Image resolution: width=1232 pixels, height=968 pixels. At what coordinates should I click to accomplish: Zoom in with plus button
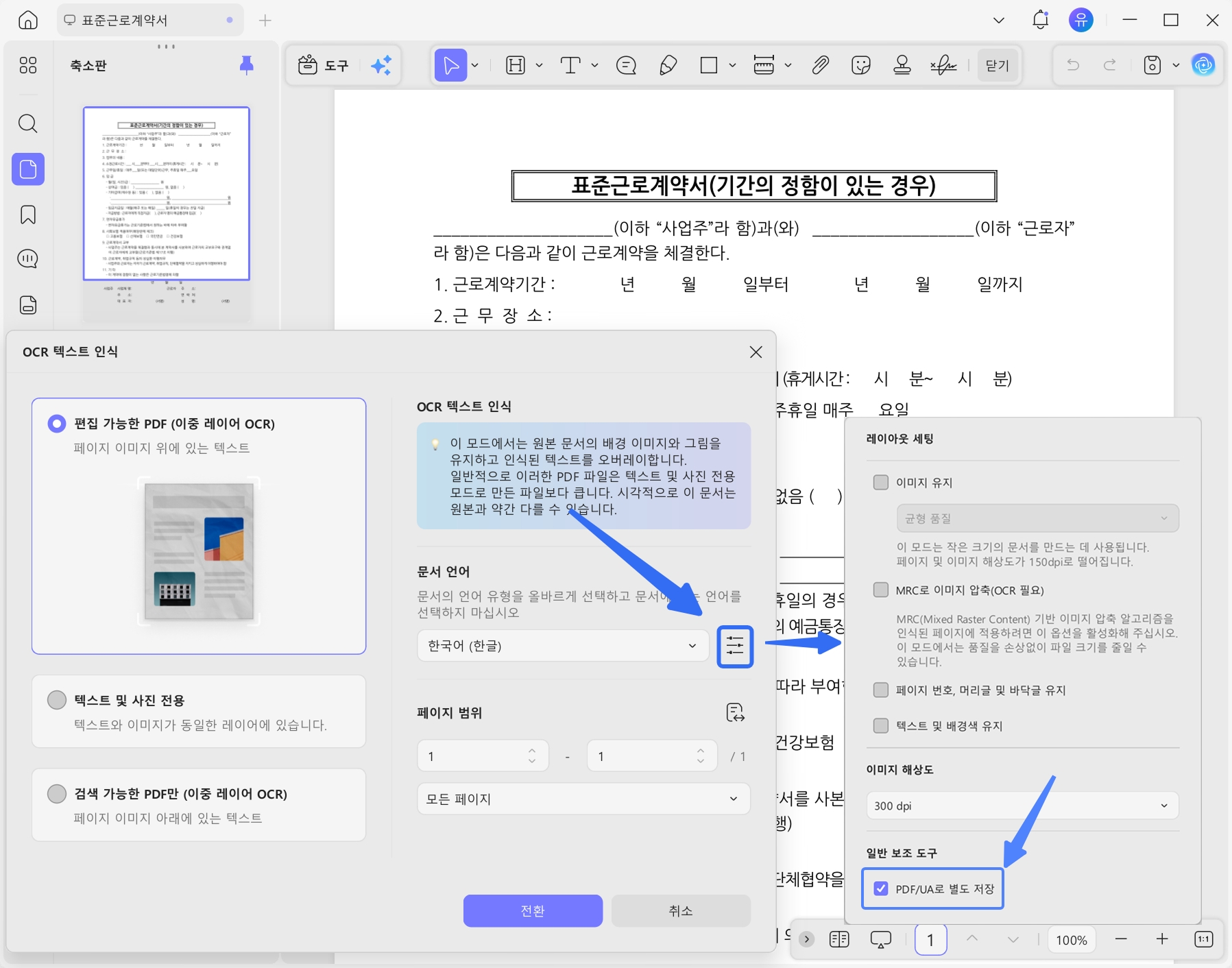[x=1162, y=939]
